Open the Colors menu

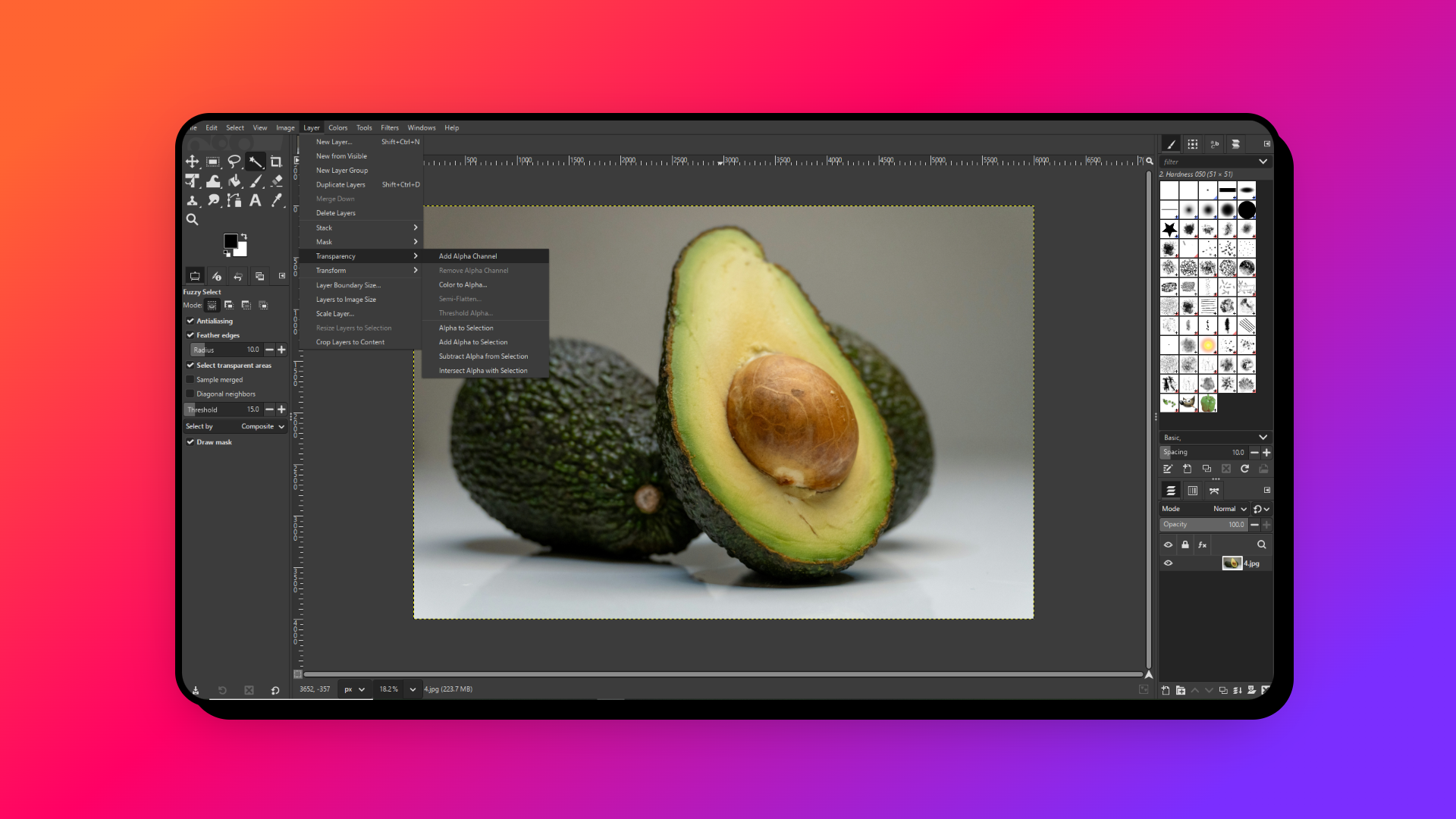point(337,128)
